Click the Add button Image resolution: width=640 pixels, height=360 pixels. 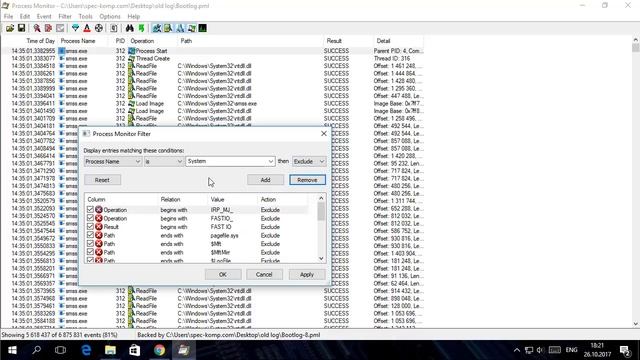click(x=265, y=180)
